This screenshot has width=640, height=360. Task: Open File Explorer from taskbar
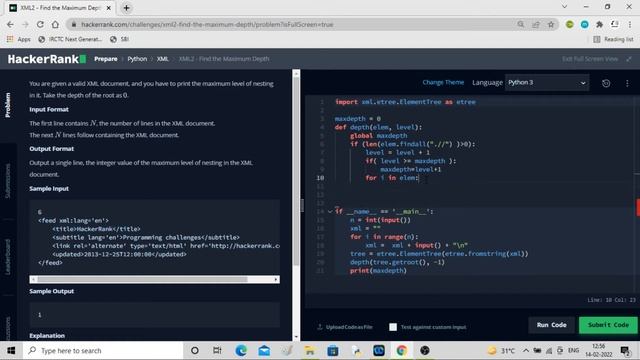click(x=310, y=351)
